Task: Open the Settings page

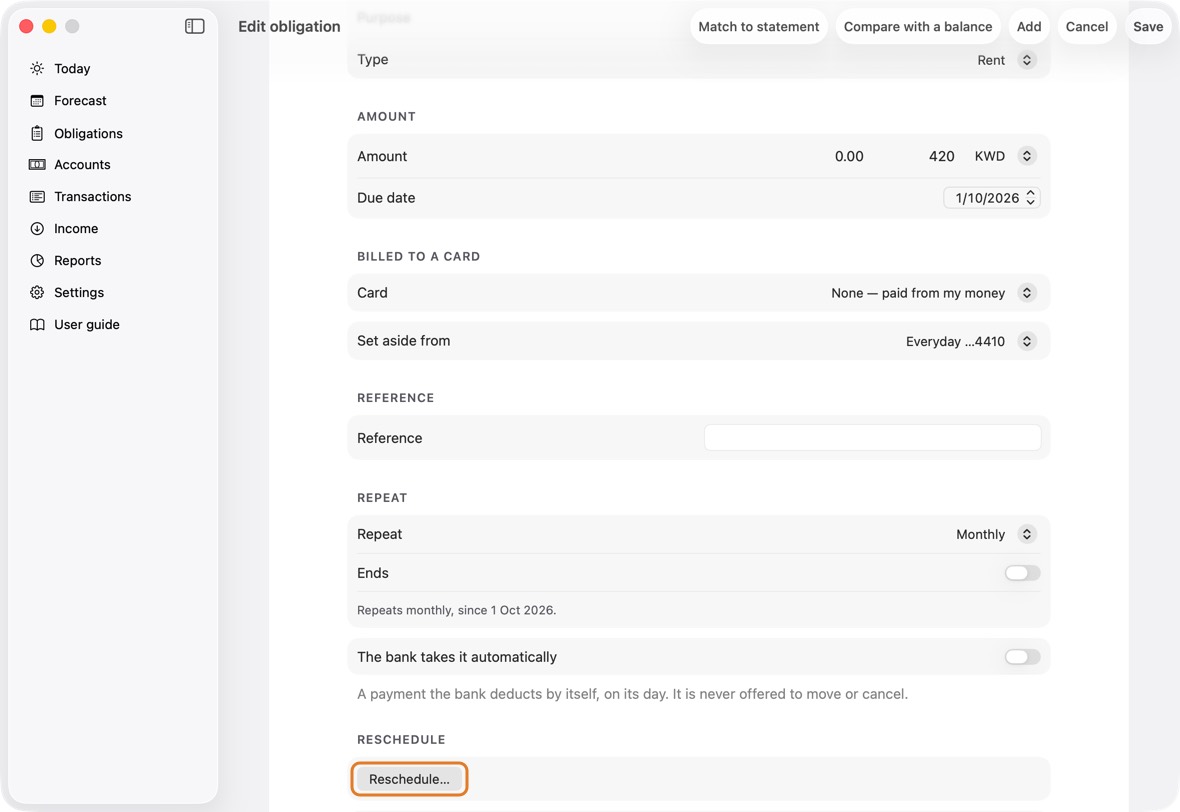Action: 79,293
